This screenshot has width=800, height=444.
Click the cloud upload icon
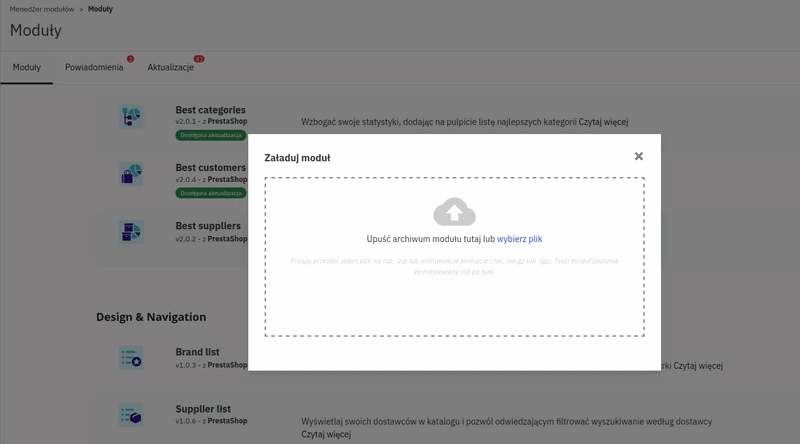(x=454, y=212)
